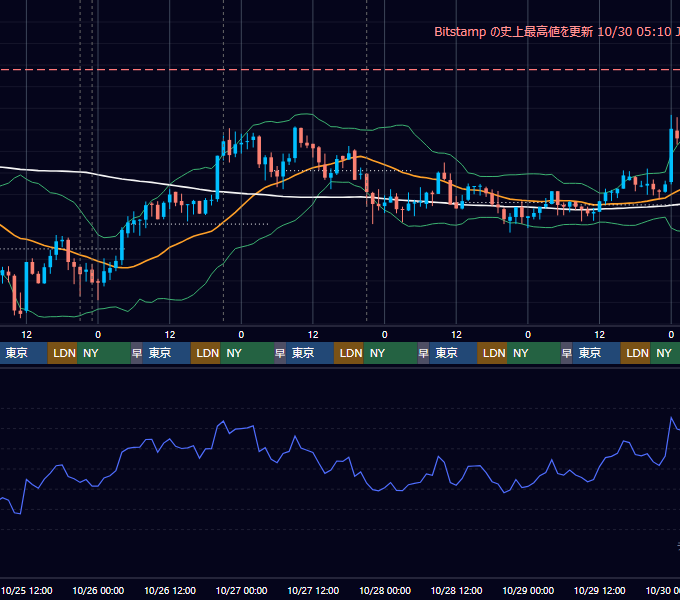
Task: Select the 早 early-session block on 10/27
Action: [x=280, y=353]
